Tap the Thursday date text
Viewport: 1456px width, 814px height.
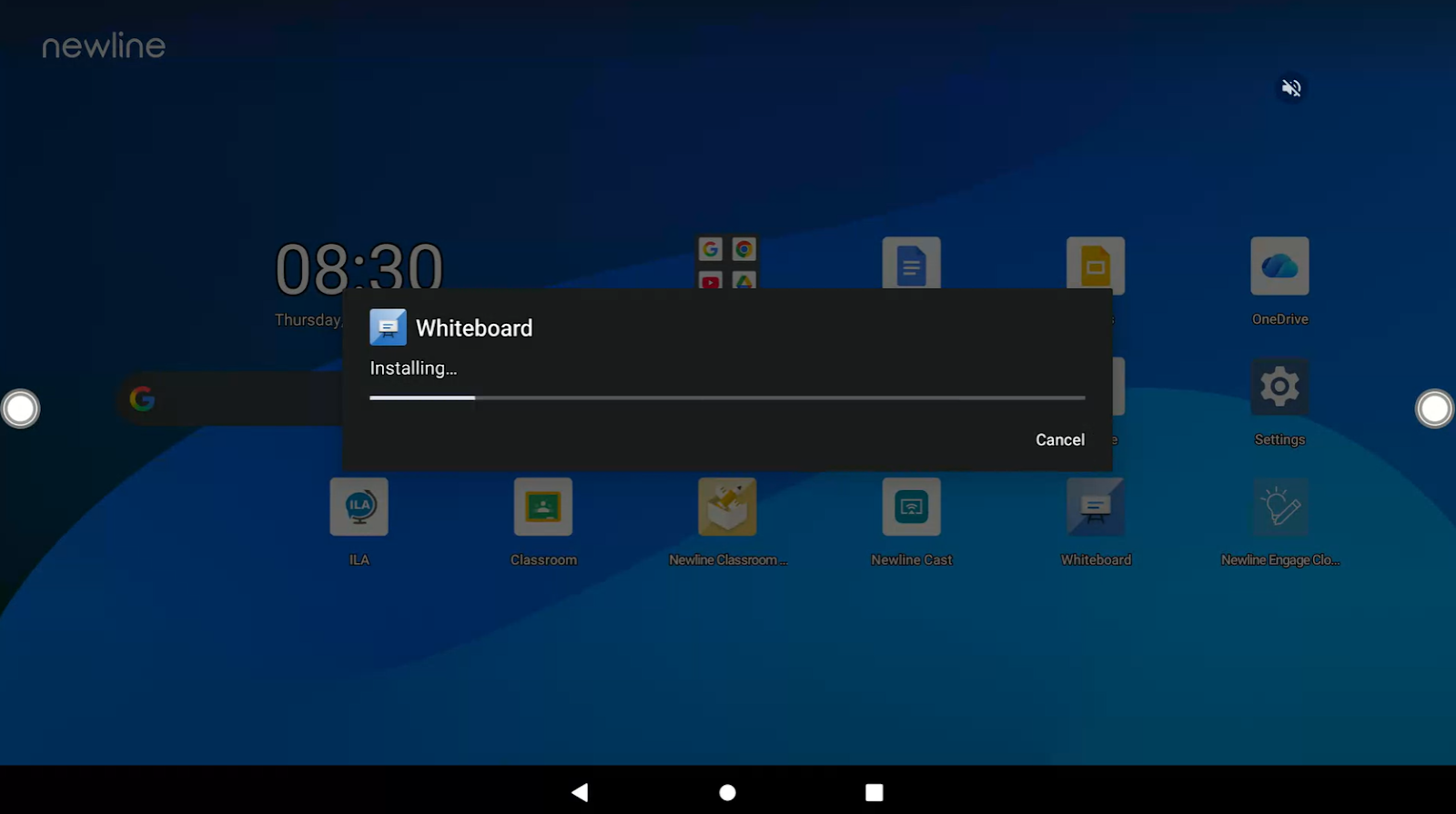[x=308, y=320]
